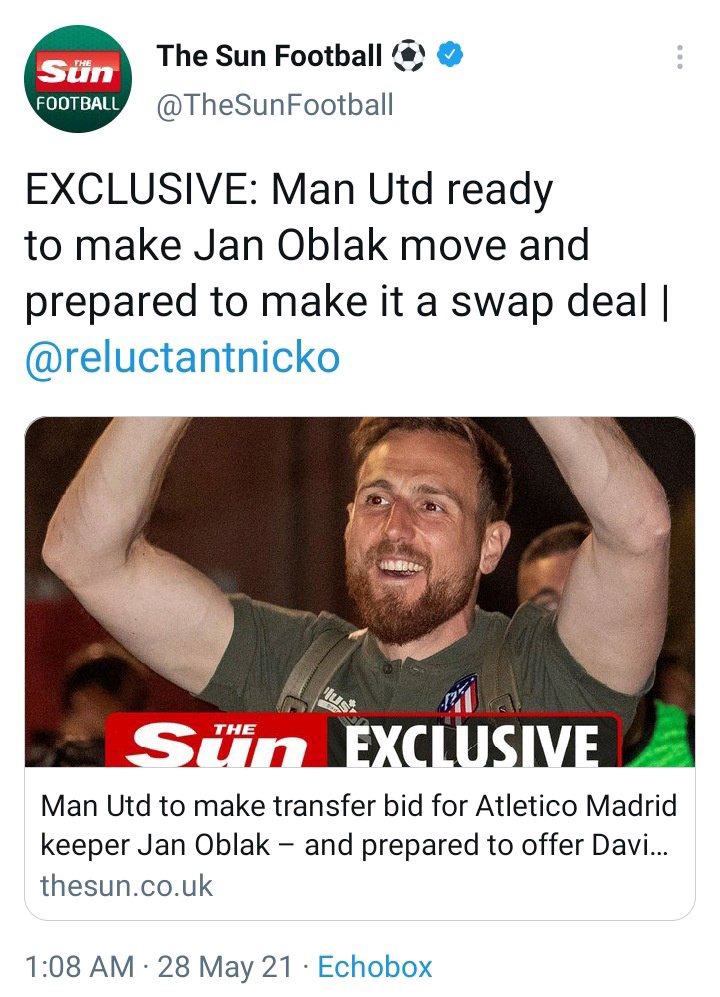
Task: Open the Echobox source link
Action: point(375,967)
